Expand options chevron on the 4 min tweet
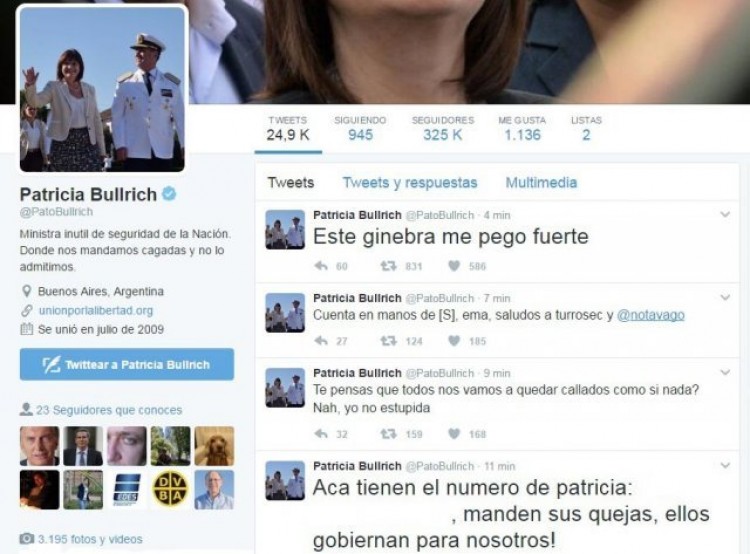The height and width of the screenshot is (554, 750). point(725,214)
